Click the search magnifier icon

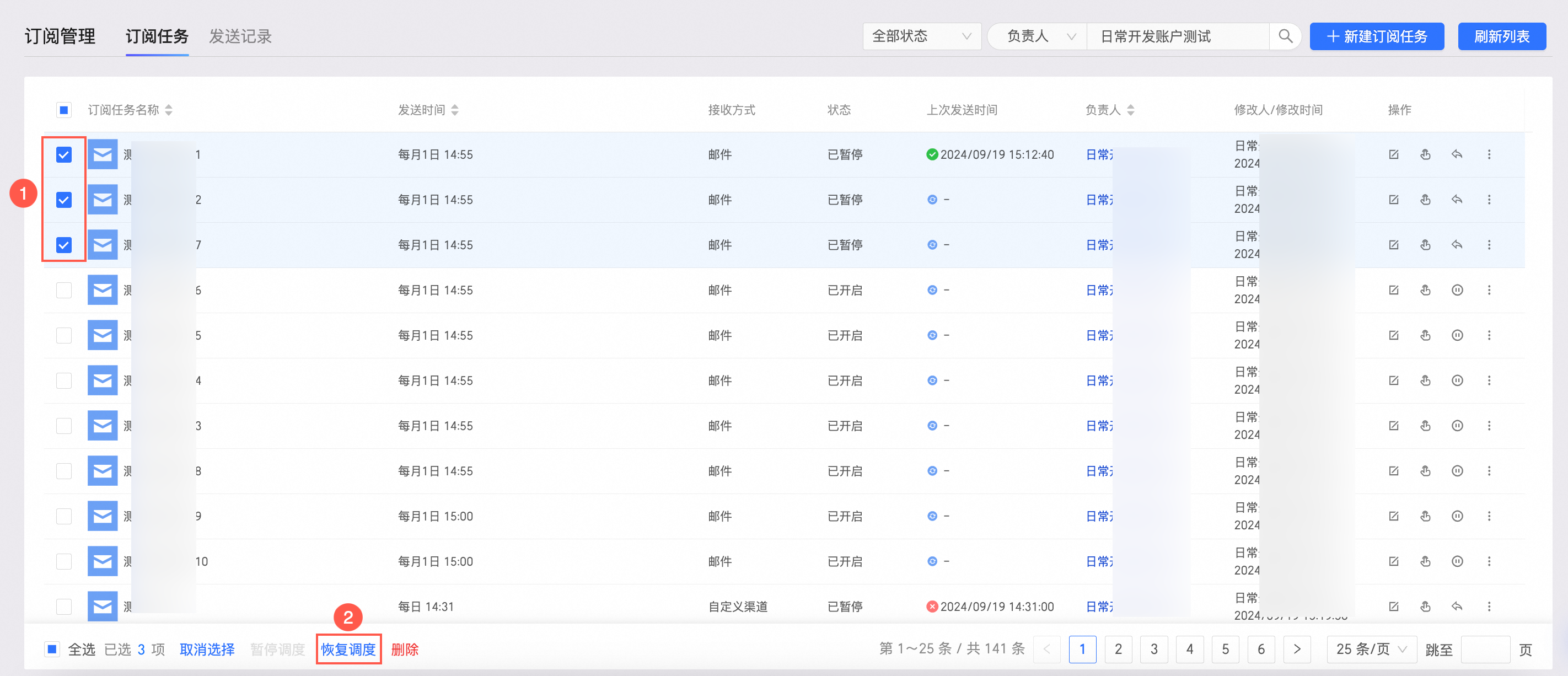point(1285,36)
